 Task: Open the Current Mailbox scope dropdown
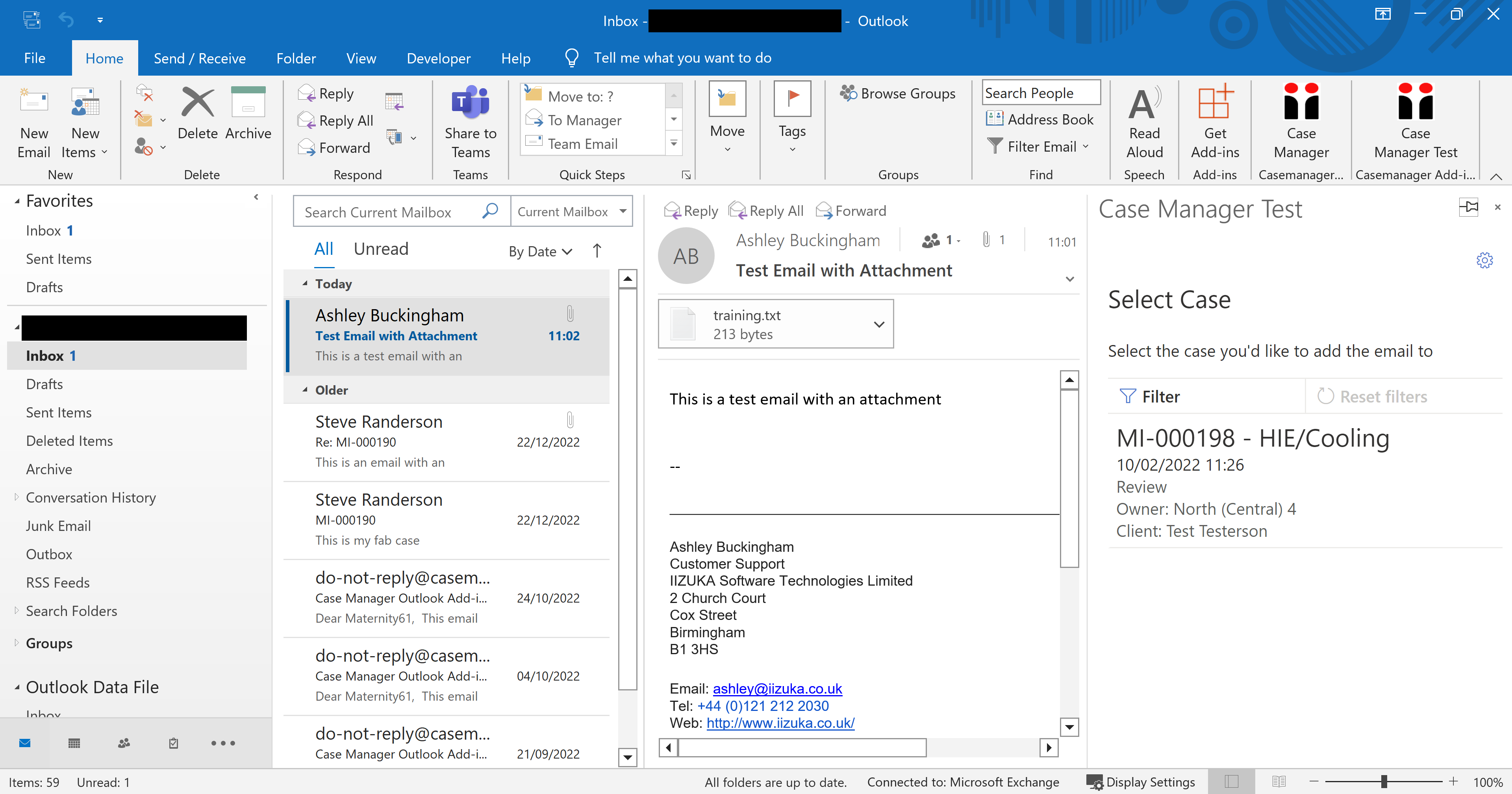(x=572, y=211)
